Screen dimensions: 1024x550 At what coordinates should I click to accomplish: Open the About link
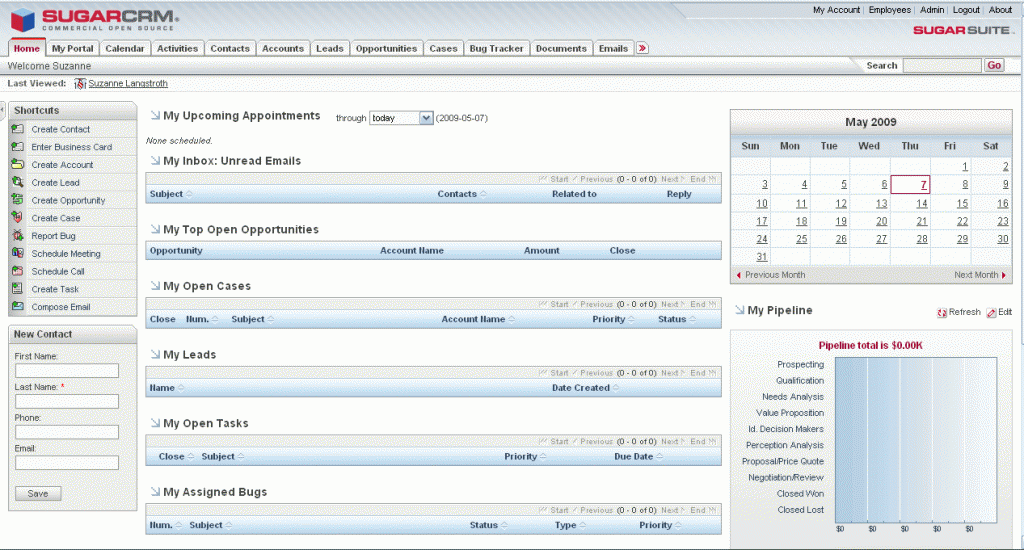tap(1000, 10)
